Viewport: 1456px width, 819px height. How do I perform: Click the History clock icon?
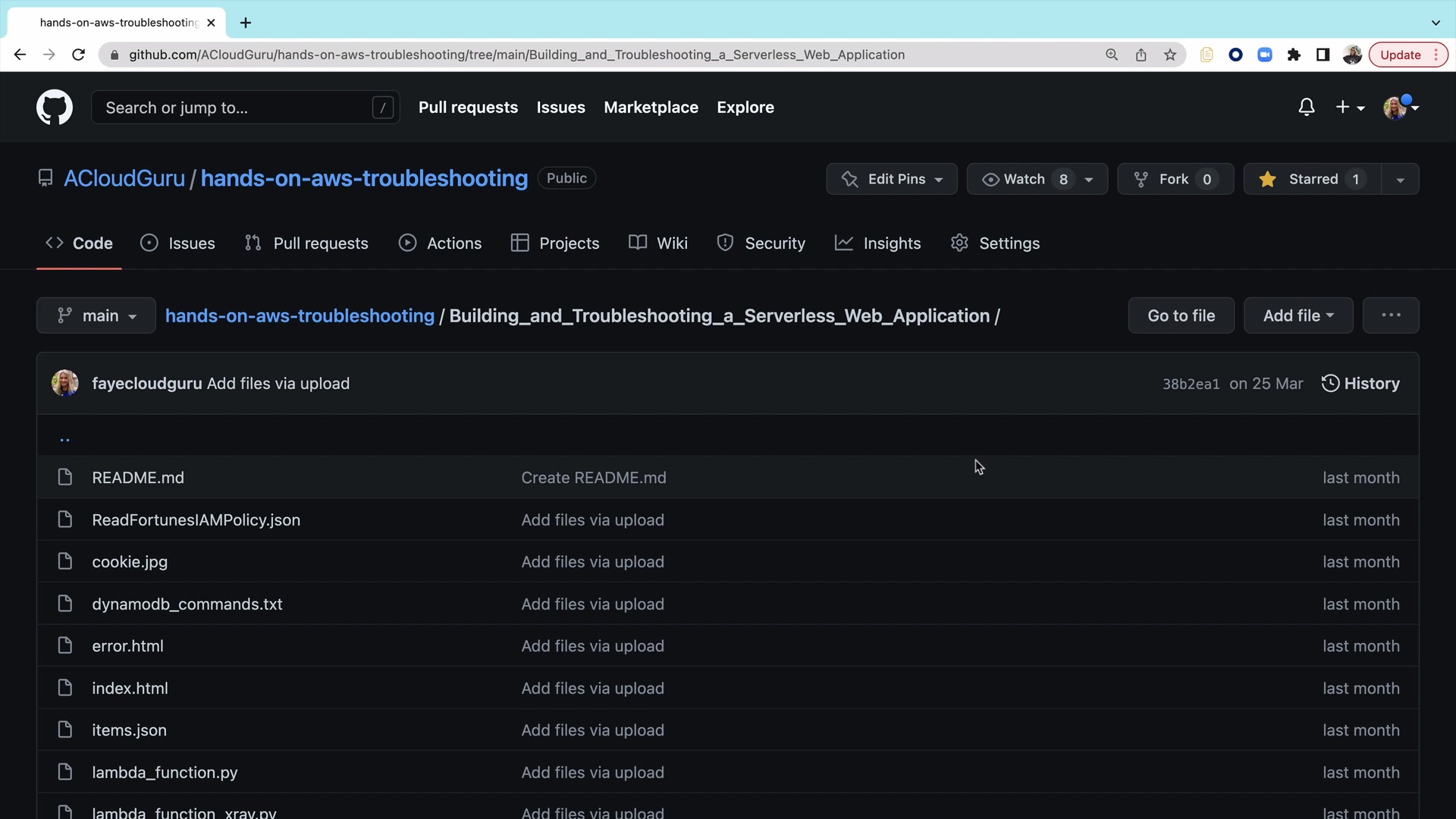coord(1330,384)
